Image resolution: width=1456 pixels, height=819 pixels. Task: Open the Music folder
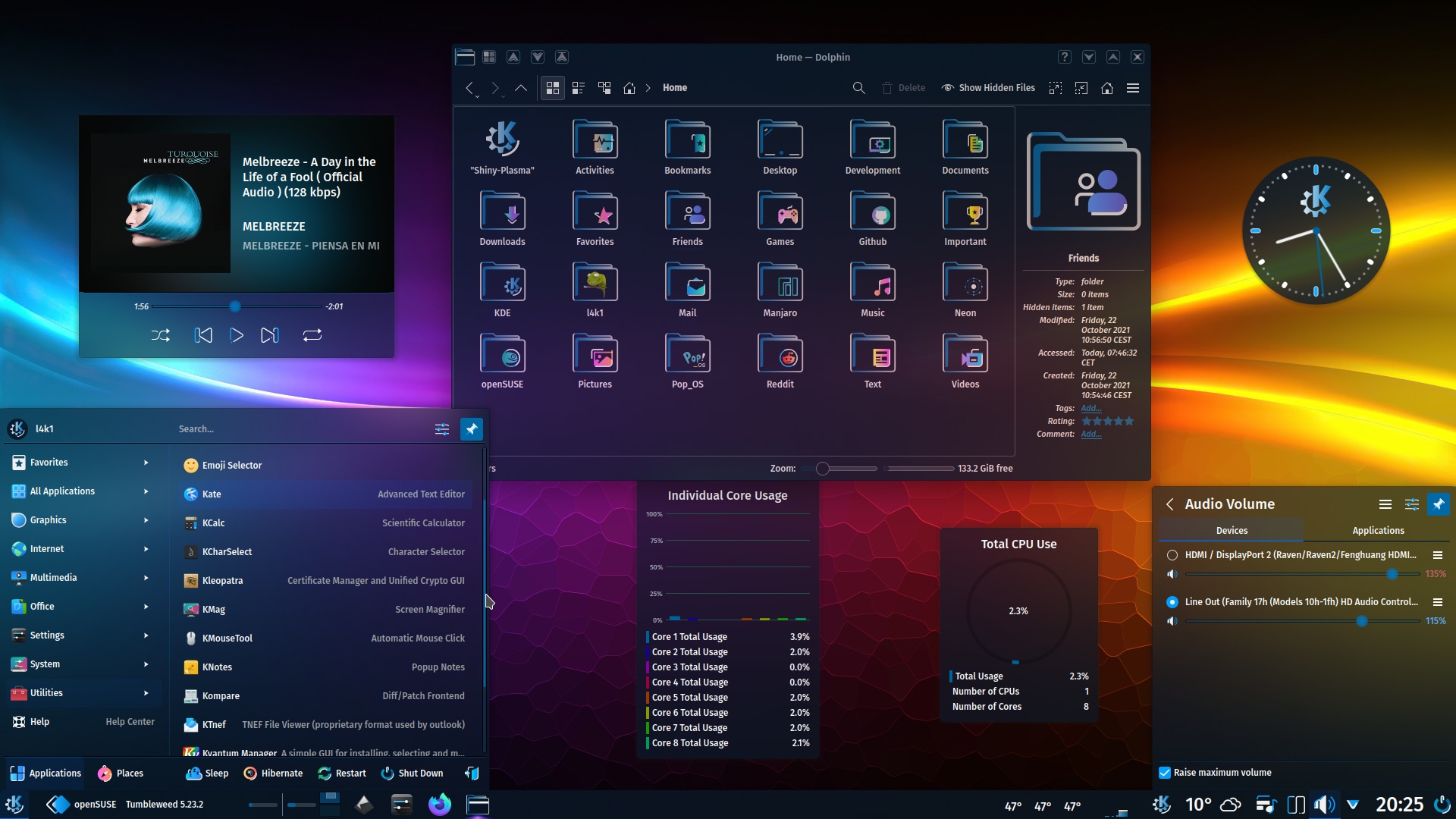point(873,290)
